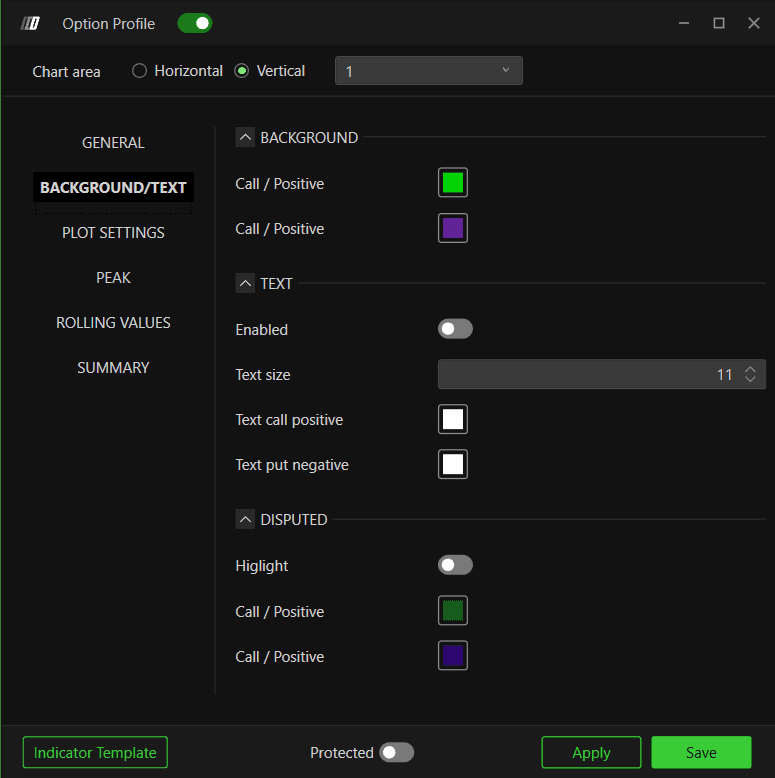This screenshot has height=778, width=775.
Task: Go to the ROLLING VALUES tab
Action: pos(113,323)
